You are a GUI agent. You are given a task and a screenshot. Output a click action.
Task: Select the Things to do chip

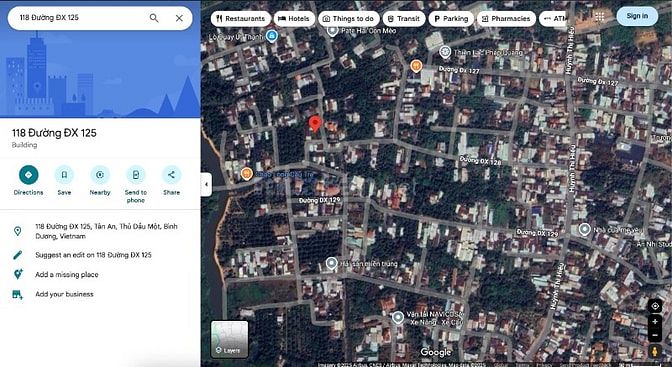click(x=348, y=19)
